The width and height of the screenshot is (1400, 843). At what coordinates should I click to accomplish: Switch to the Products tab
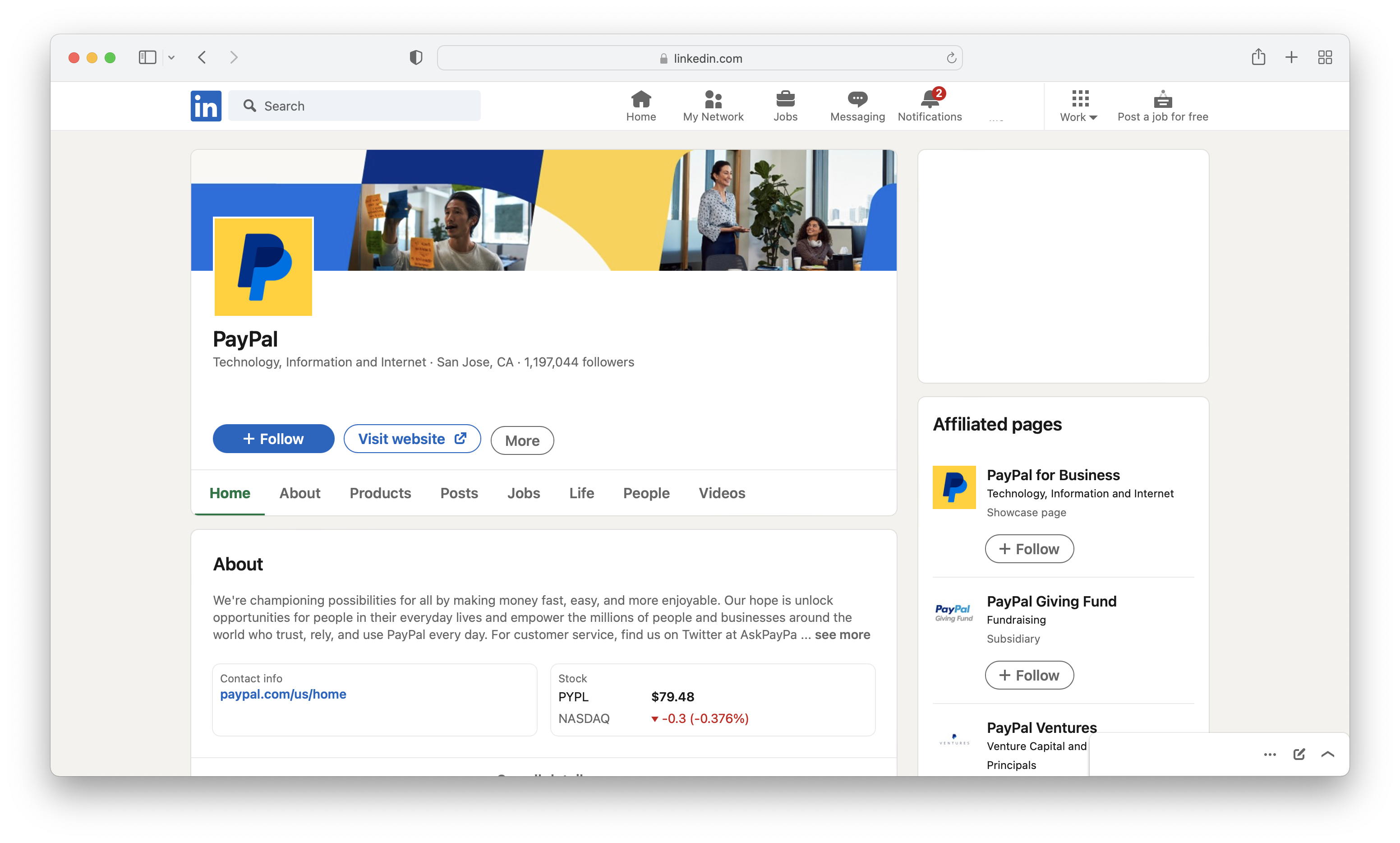tap(380, 493)
